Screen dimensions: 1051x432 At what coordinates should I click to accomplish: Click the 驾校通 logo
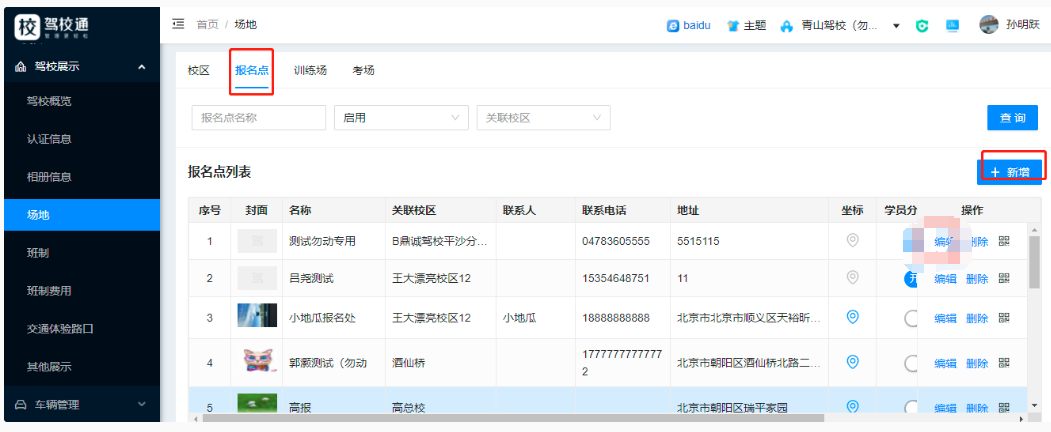52,26
